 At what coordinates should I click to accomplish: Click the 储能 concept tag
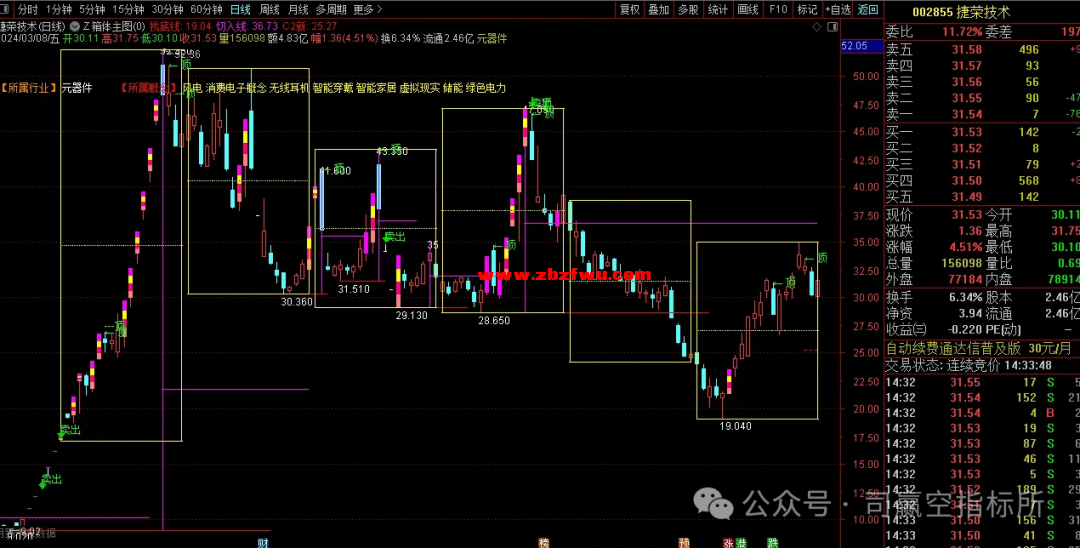452,88
